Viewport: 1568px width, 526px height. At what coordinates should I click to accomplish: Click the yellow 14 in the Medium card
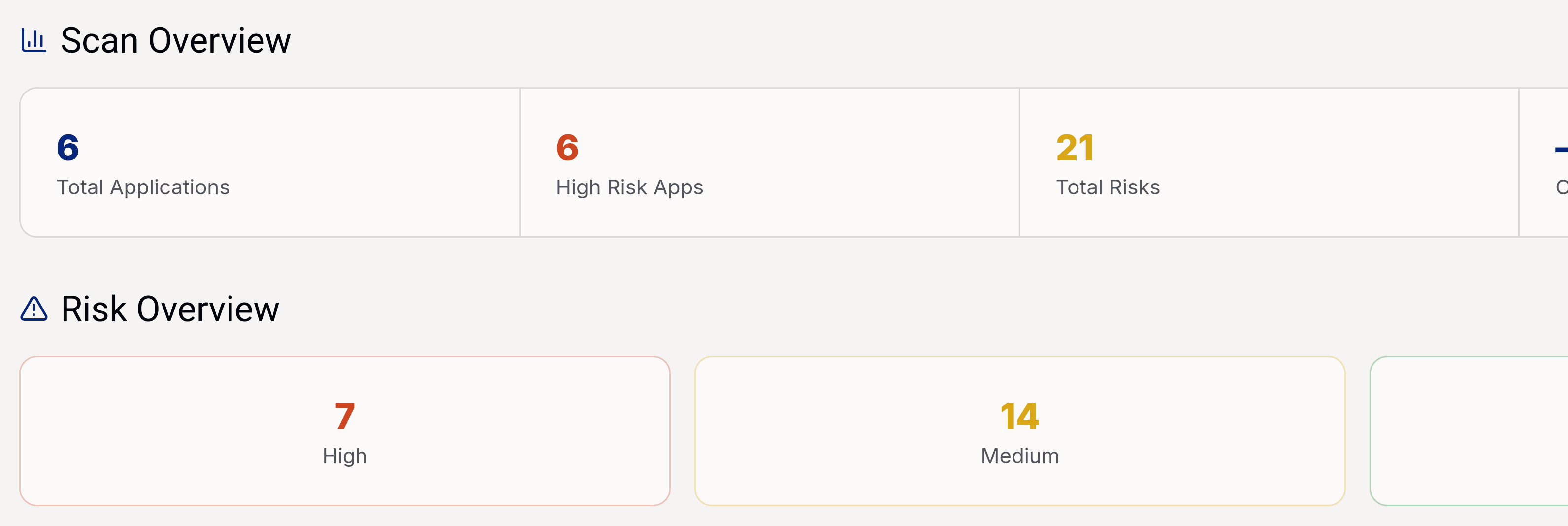click(x=1019, y=417)
